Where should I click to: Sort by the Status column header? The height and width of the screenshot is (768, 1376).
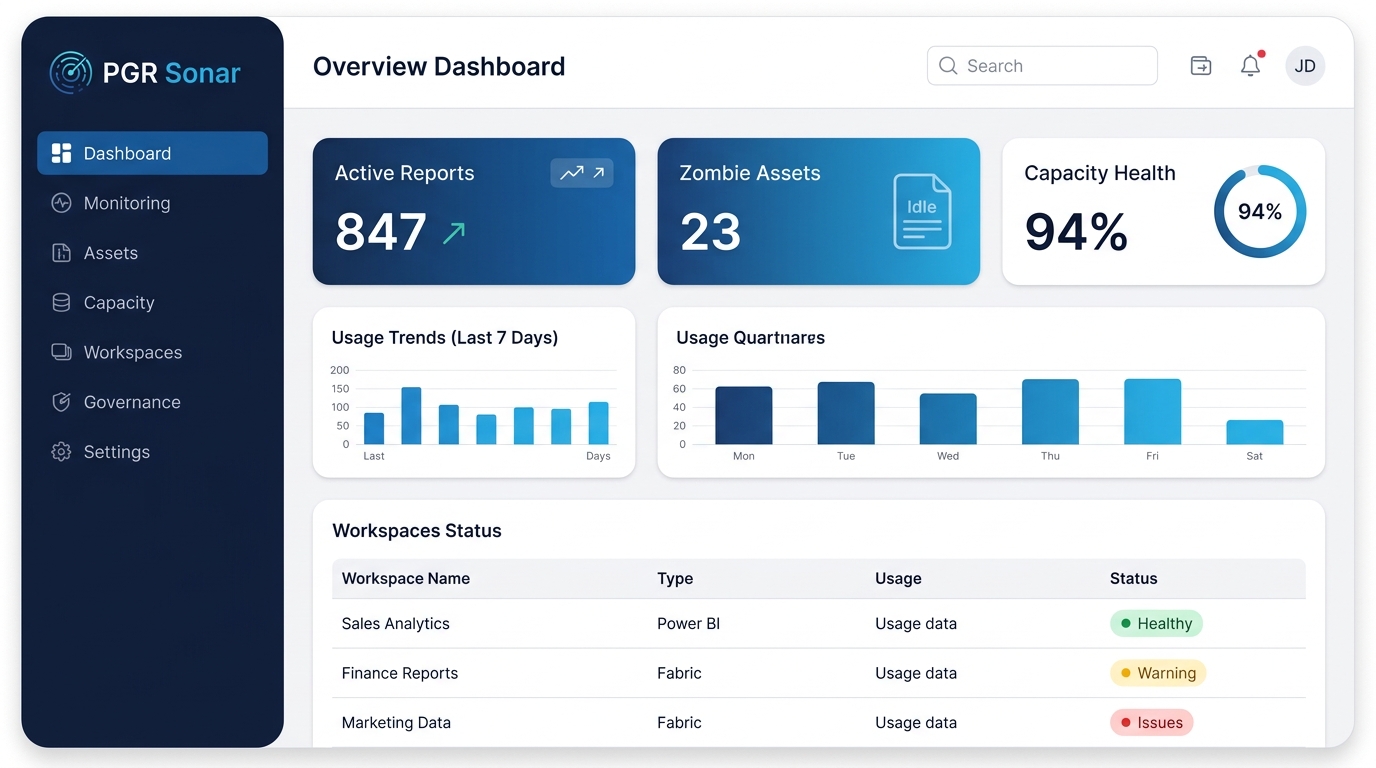(1133, 578)
